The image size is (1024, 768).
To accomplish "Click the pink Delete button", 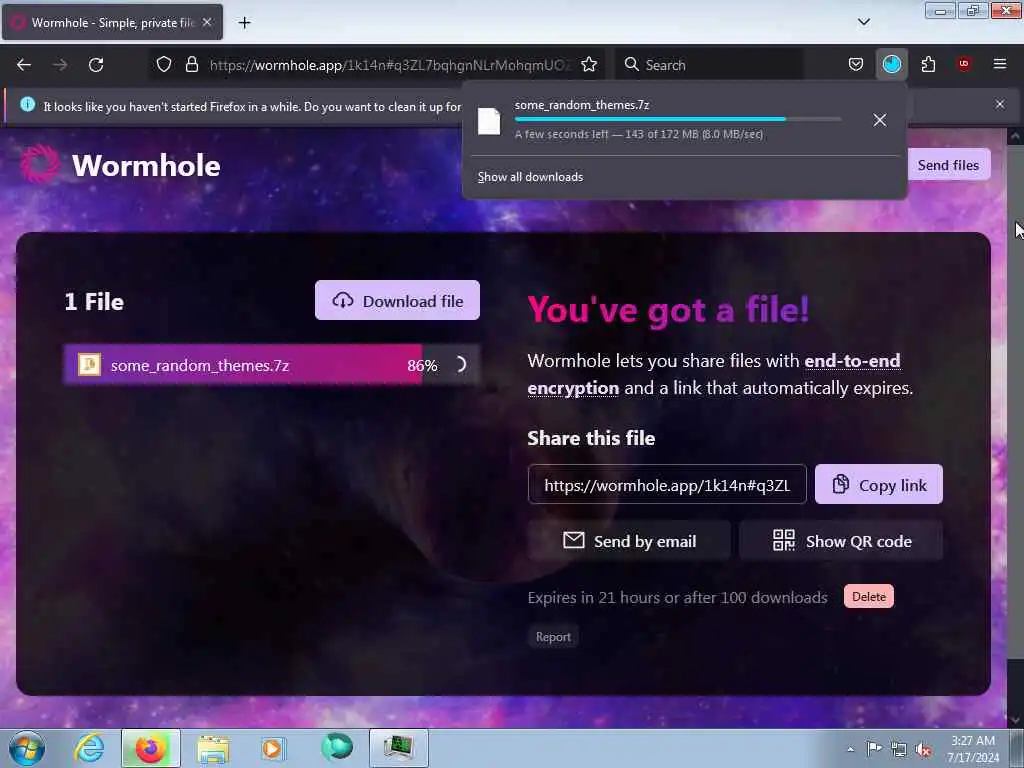I will [x=869, y=597].
